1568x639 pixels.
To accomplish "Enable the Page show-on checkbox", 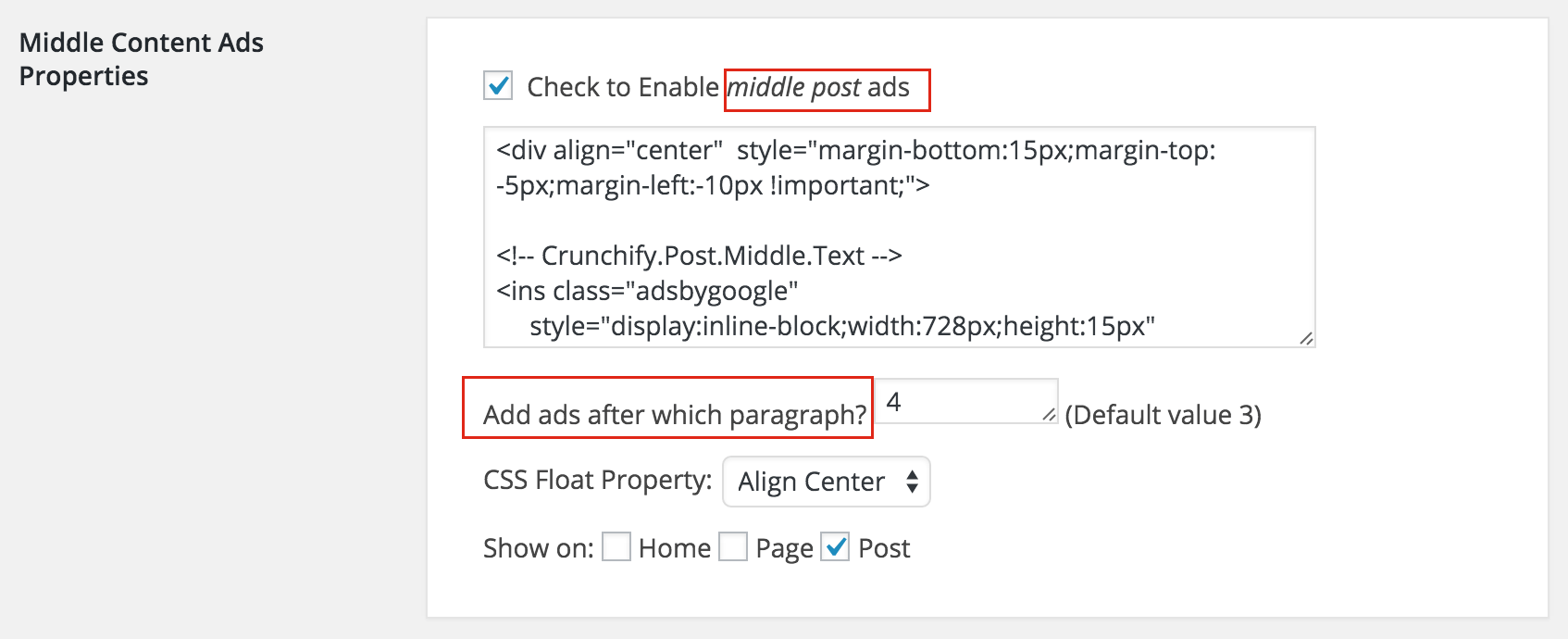I will point(733,547).
